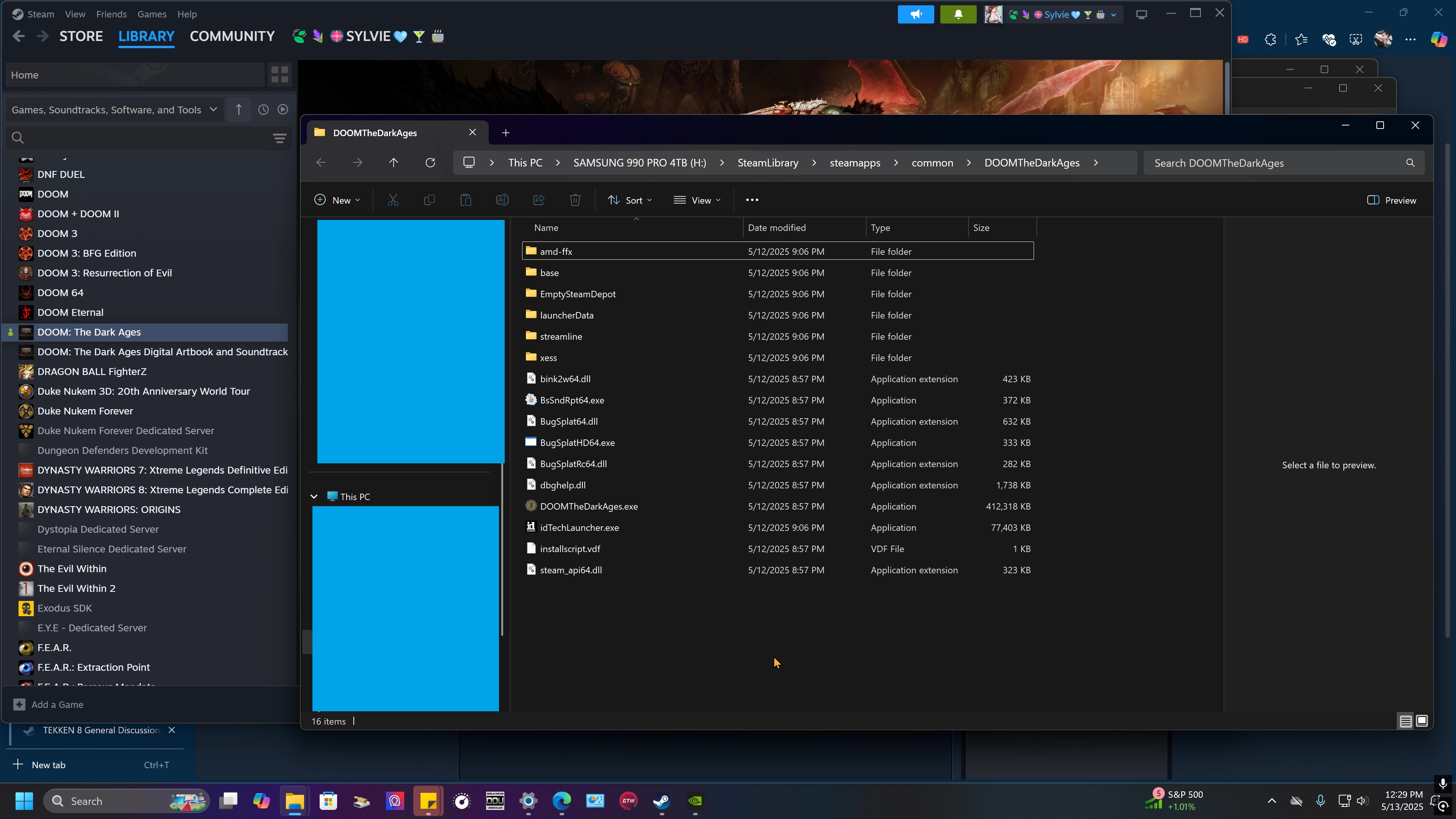Click the Steam Big Picture mode icon
This screenshot has height=819, width=1456.
click(1141, 15)
